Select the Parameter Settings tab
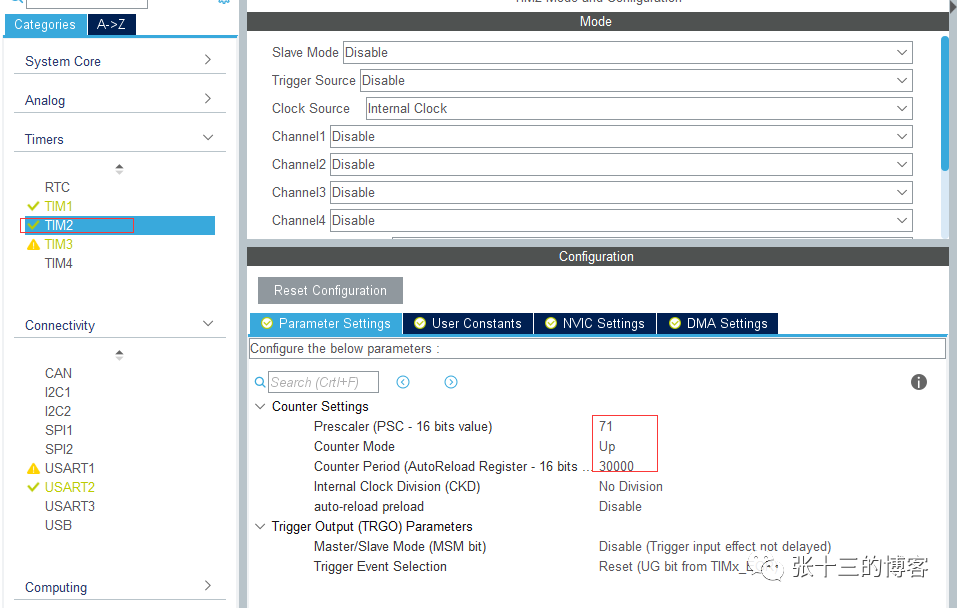This screenshot has height=608, width=959. coord(326,324)
